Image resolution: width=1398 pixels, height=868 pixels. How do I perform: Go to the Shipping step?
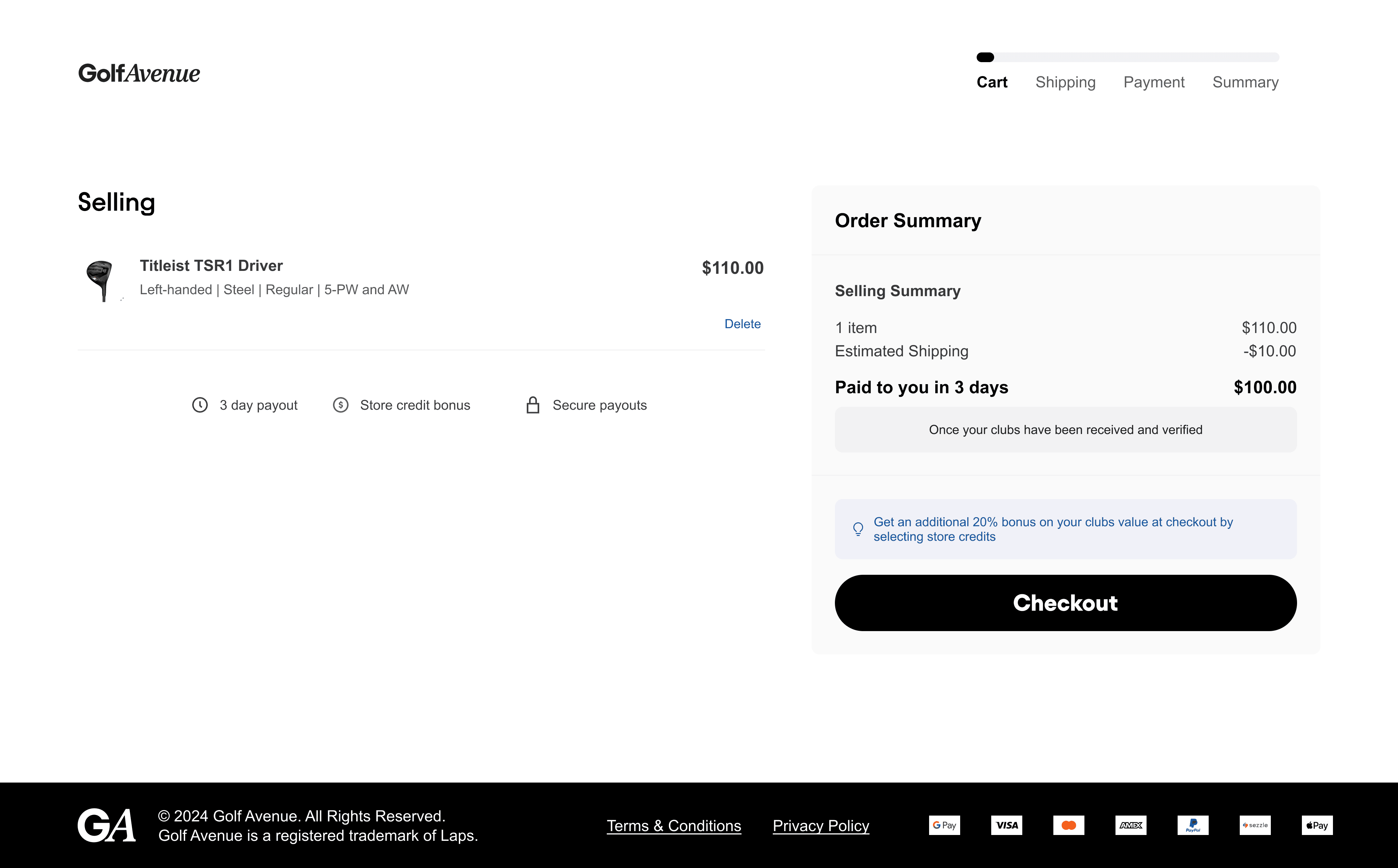pos(1065,82)
